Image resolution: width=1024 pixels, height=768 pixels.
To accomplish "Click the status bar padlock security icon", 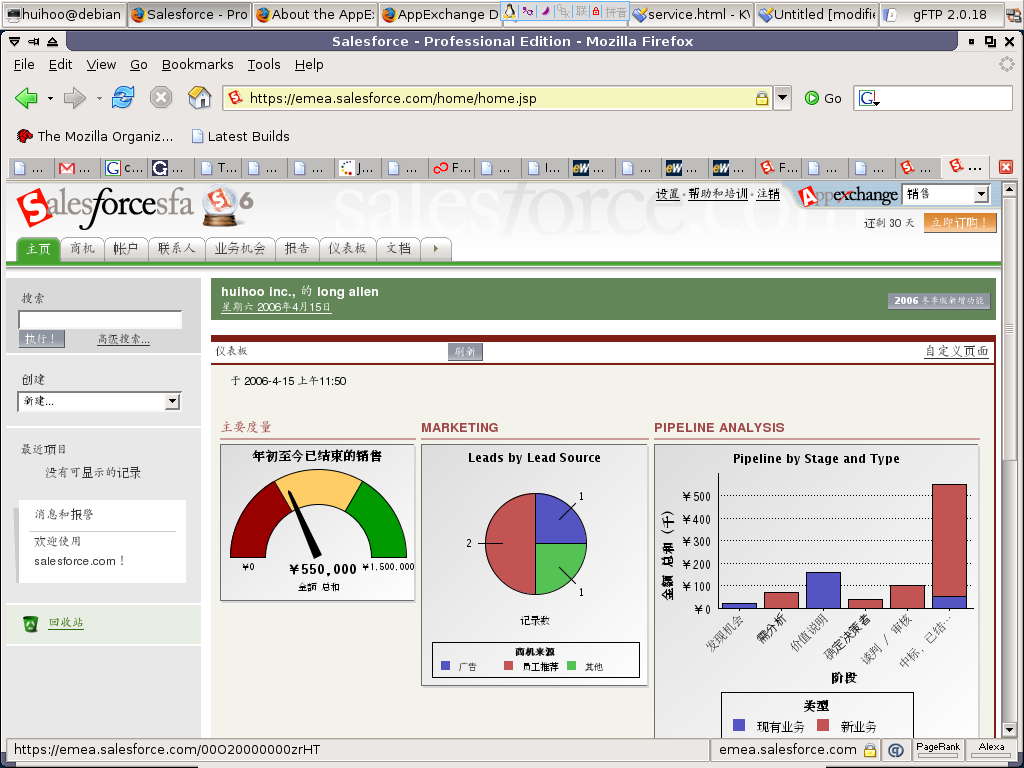I will pyautogui.click(x=870, y=750).
